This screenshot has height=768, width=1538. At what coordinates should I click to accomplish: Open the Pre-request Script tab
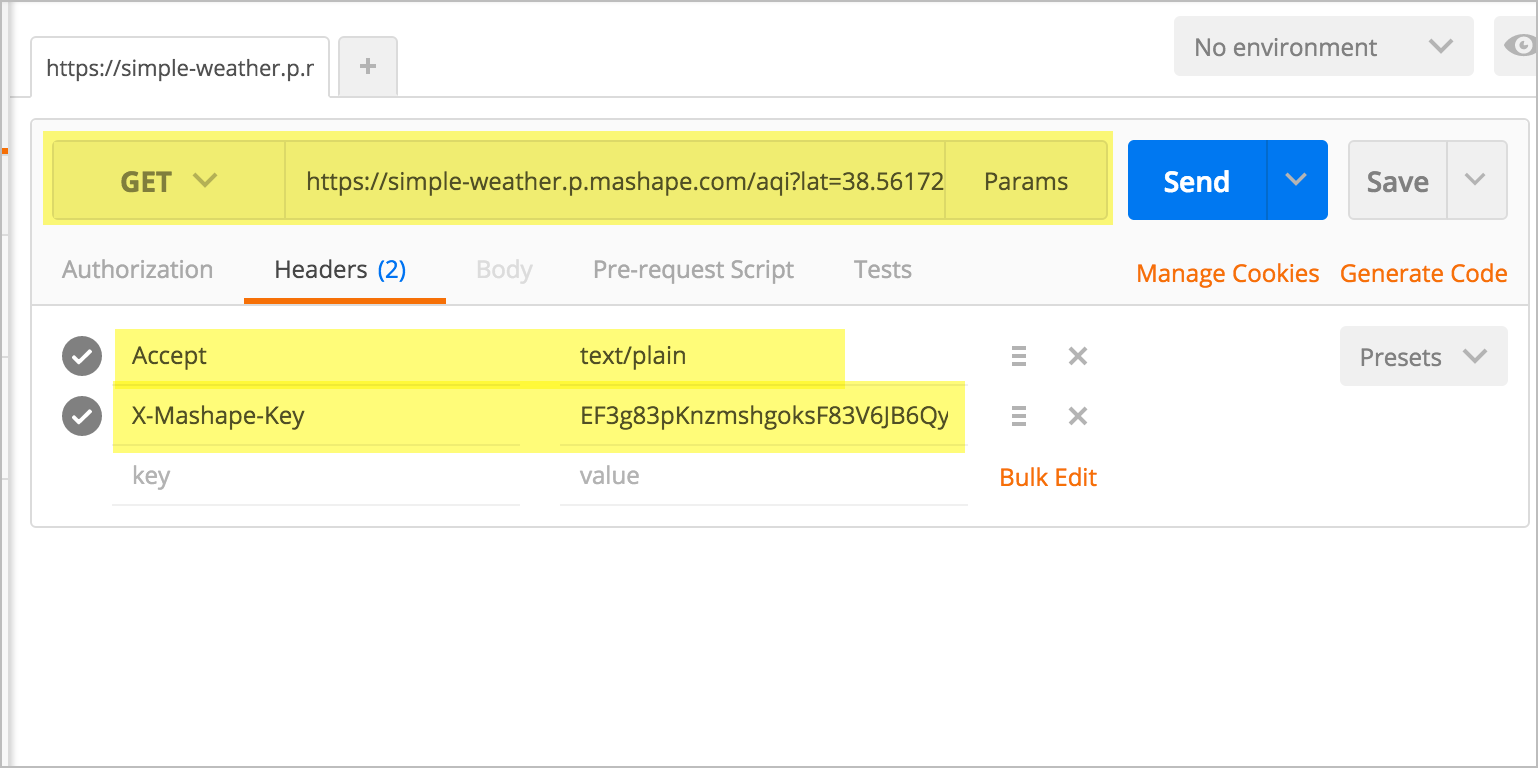click(x=693, y=270)
